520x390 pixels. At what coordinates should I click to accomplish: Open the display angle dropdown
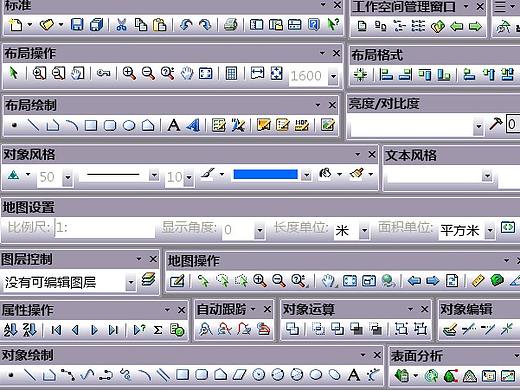(260, 230)
